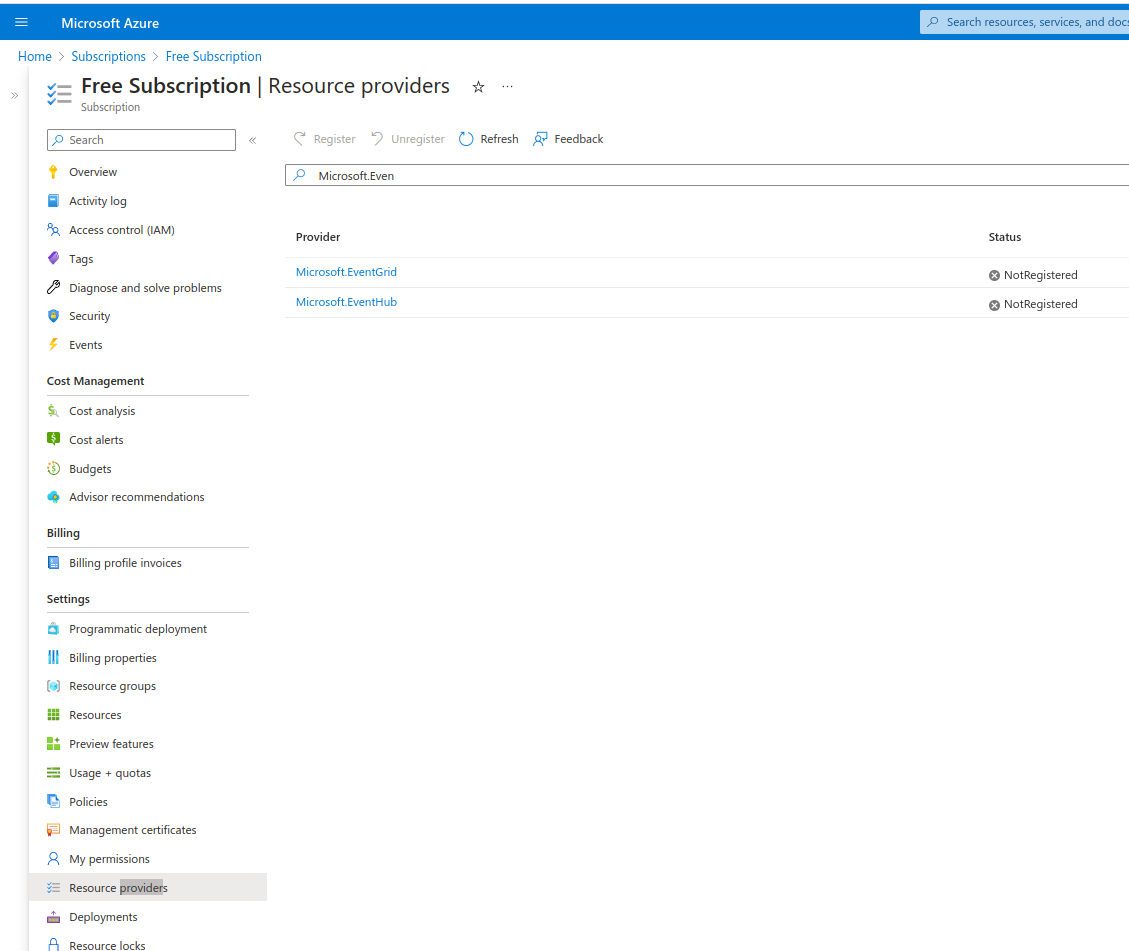The height and width of the screenshot is (951, 1129).
Task: Click the Resources grid icon
Action: [53, 715]
